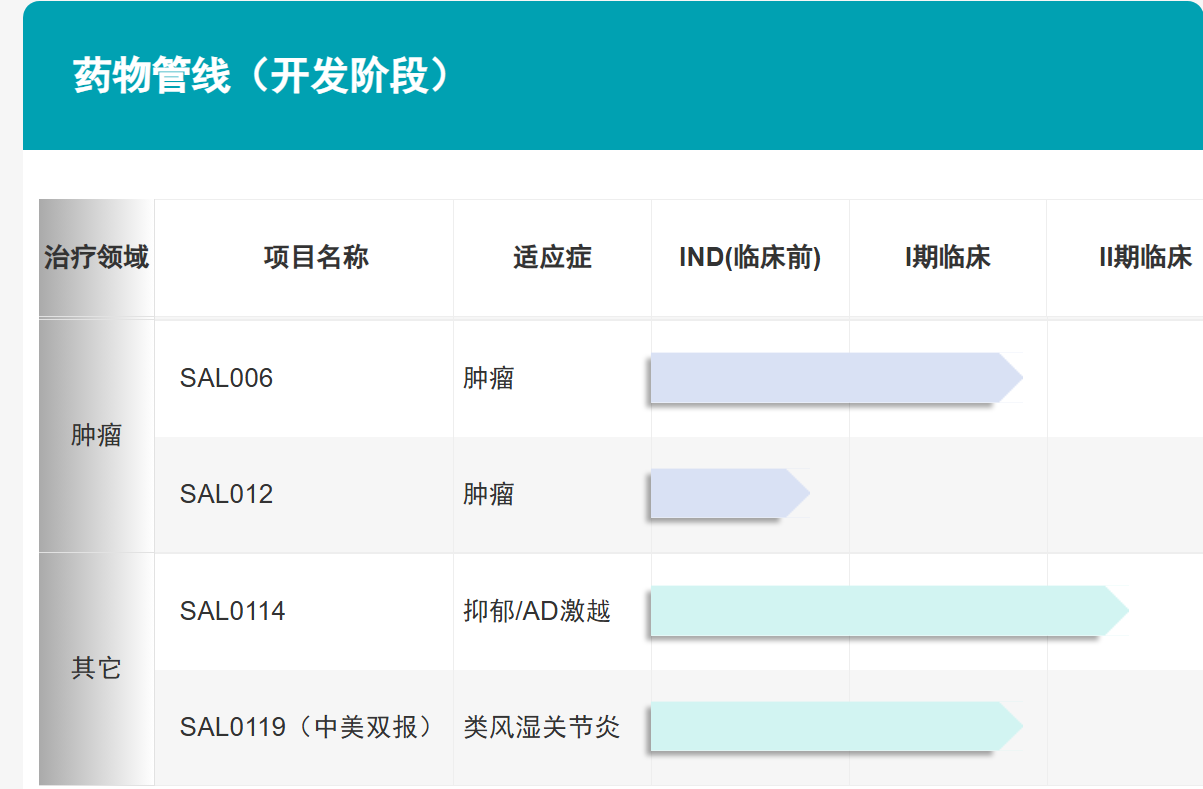The width and height of the screenshot is (1203, 789).
Task: Click the 肿瘤 indication in SAL006 row
Action: [489, 378]
